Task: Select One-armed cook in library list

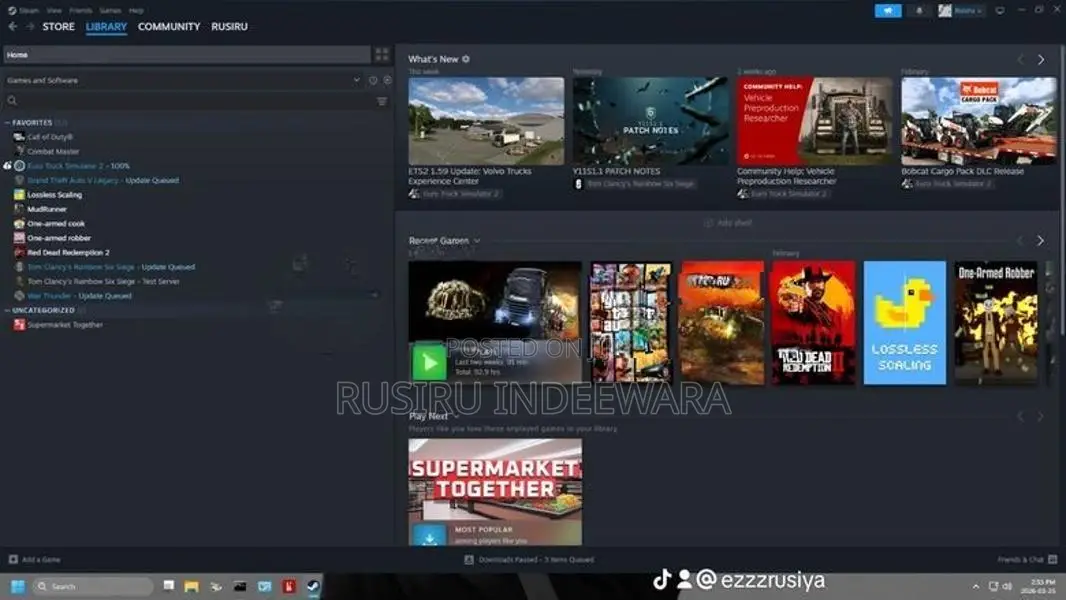Action: (56, 224)
